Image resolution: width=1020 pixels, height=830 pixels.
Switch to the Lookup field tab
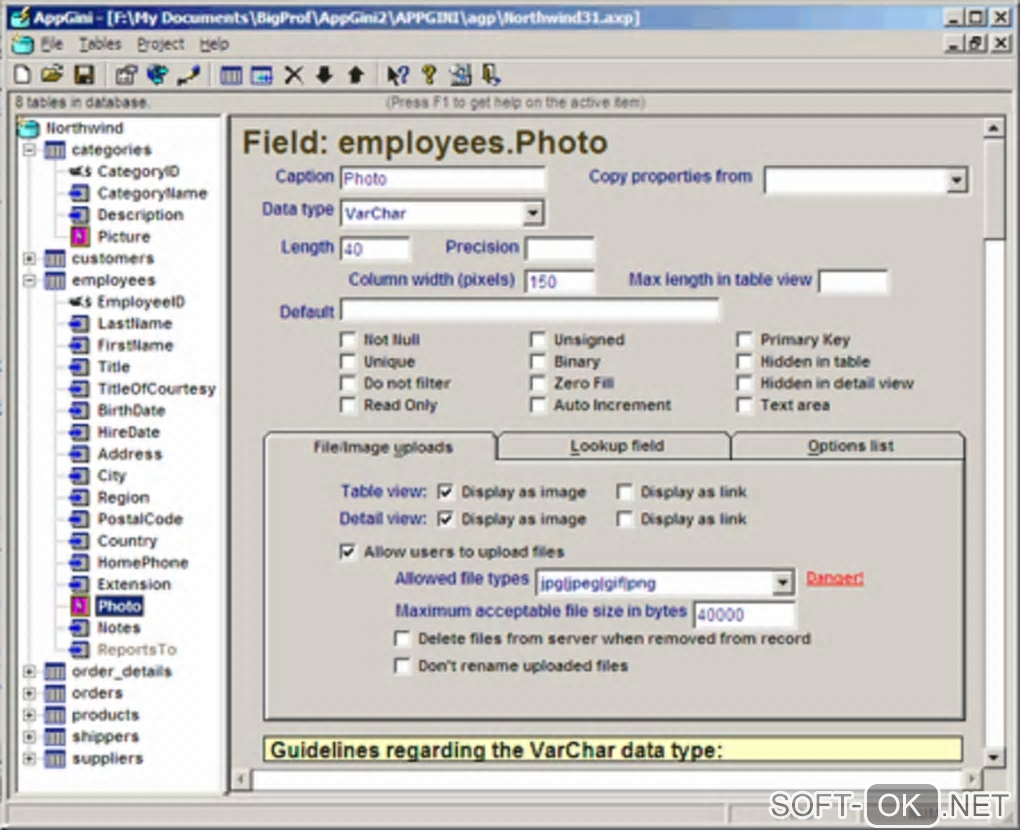click(x=615, y=446)
